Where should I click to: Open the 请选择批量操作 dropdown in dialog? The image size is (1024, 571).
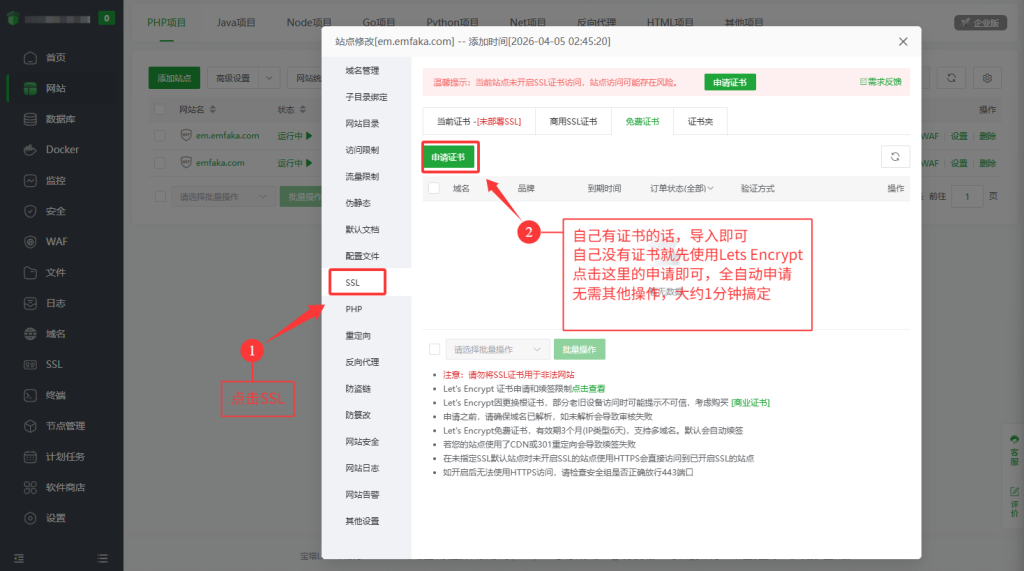point(497,350)
